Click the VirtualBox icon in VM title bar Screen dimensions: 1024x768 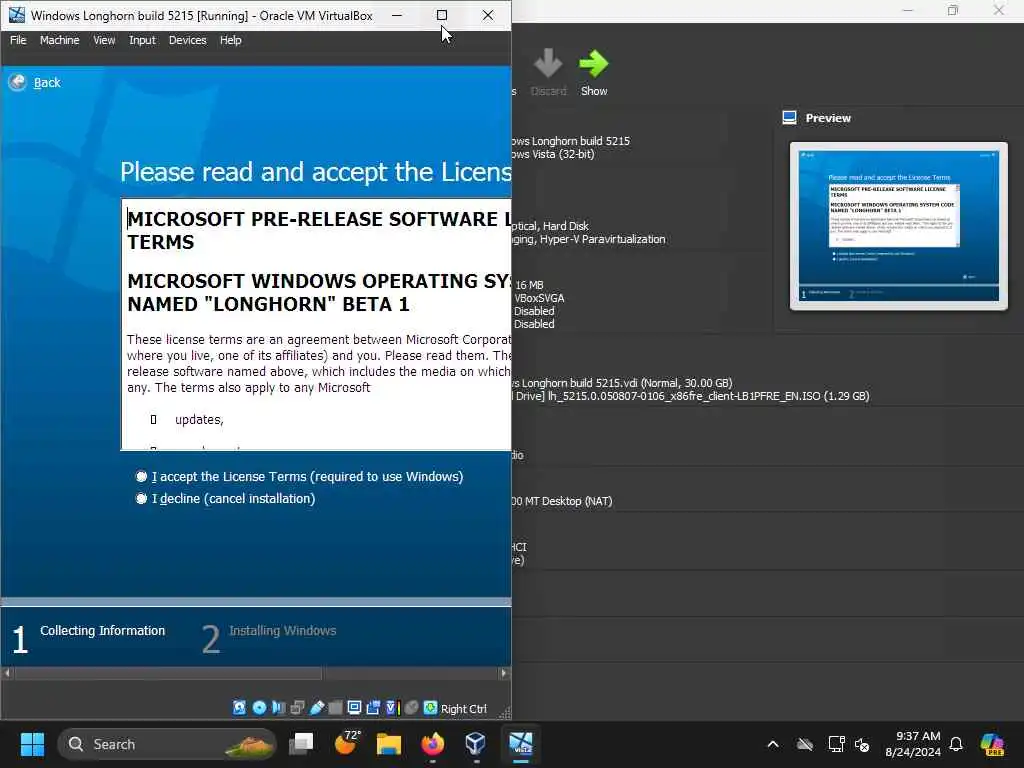(17, 15)
